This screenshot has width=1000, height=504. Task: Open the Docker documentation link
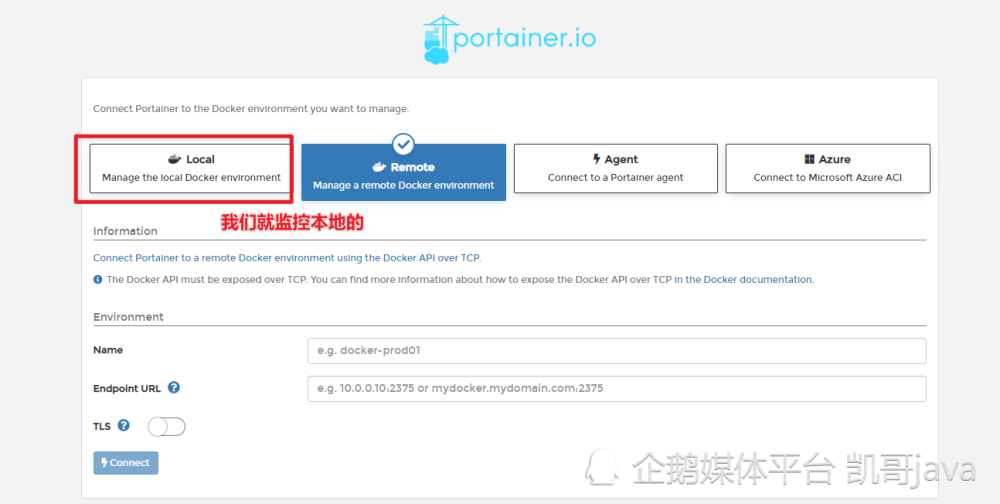(x=744, y=279)
